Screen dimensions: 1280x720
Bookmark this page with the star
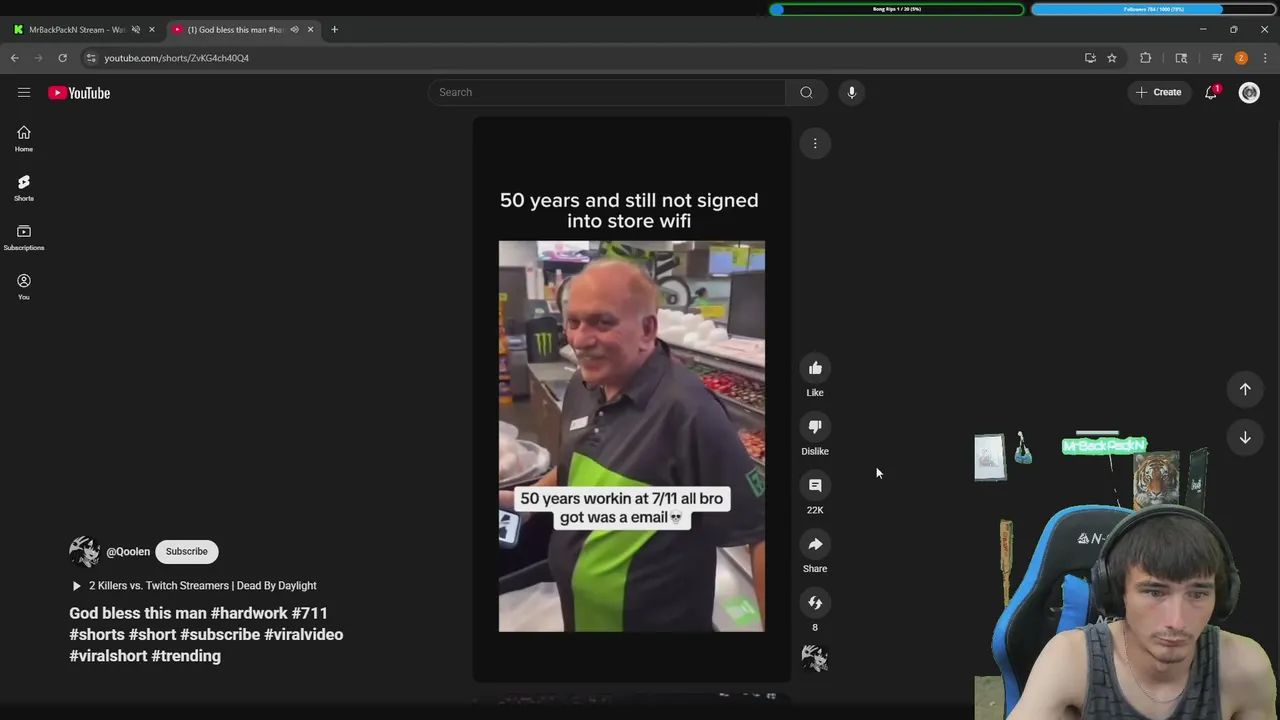click(x=1111, y=58)
